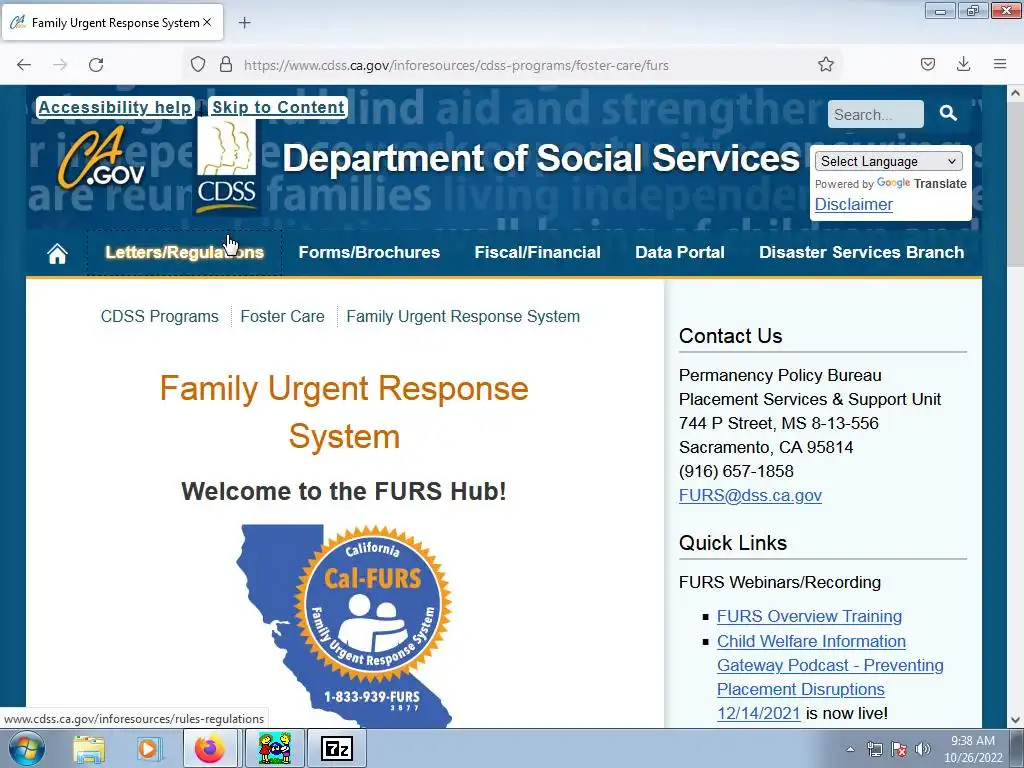1024x768 pixels.
Task: Bookmark this page with the star icon
Action: (825, 64)
